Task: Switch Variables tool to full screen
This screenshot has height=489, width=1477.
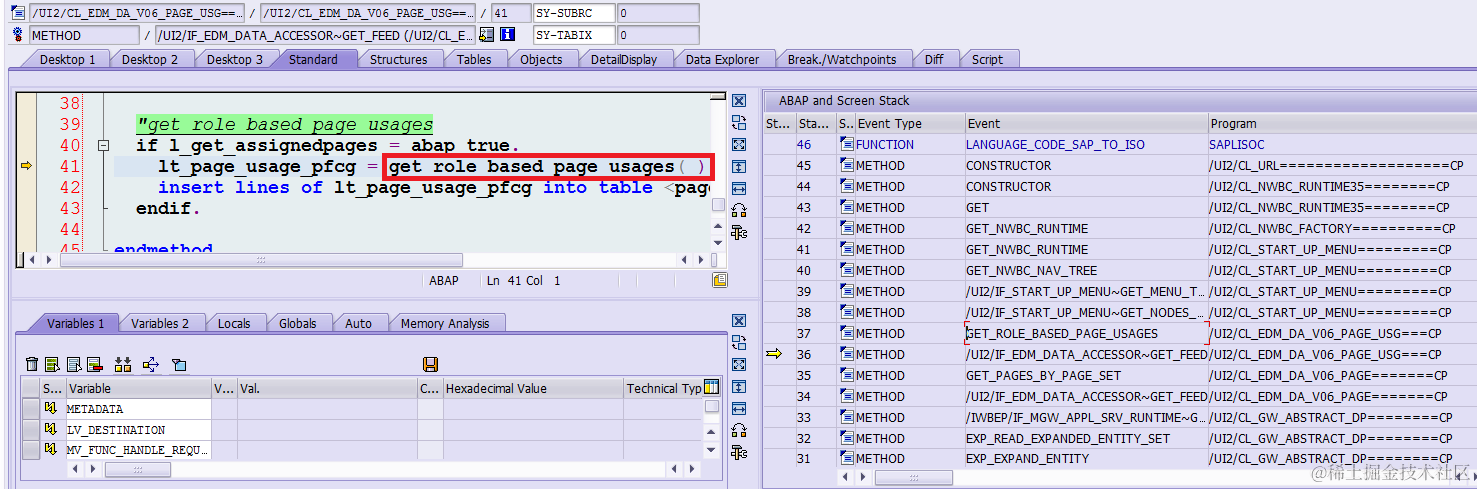Action: tap(739, 365)
